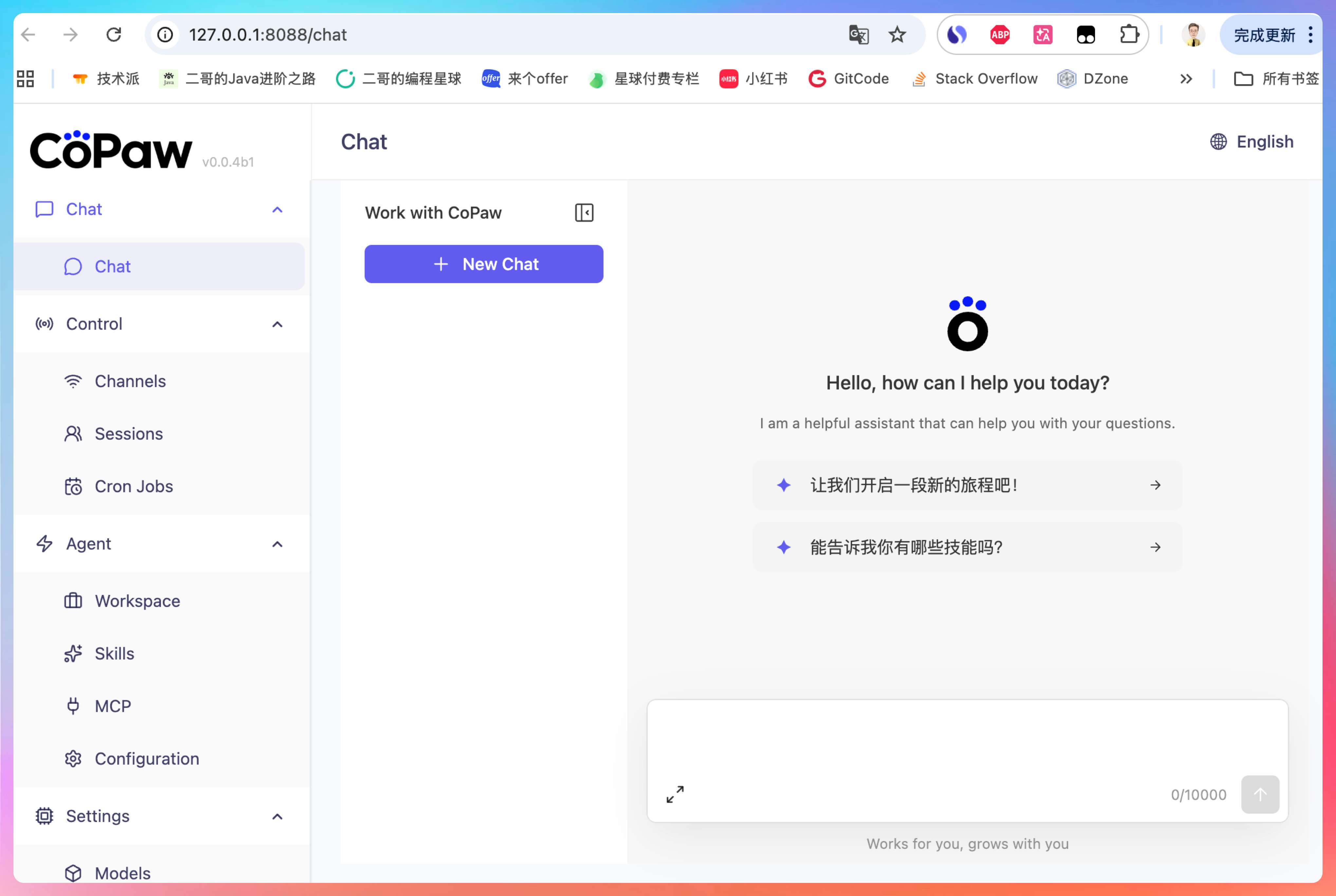Collapse the Work with CoPaw sidebar panel

[584, 213]
